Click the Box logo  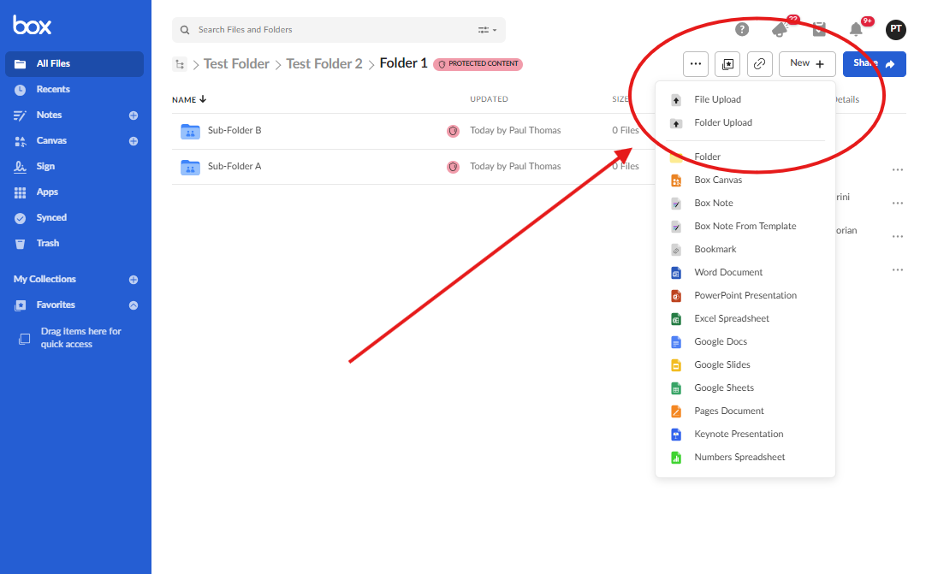click(x=32, y=25)
